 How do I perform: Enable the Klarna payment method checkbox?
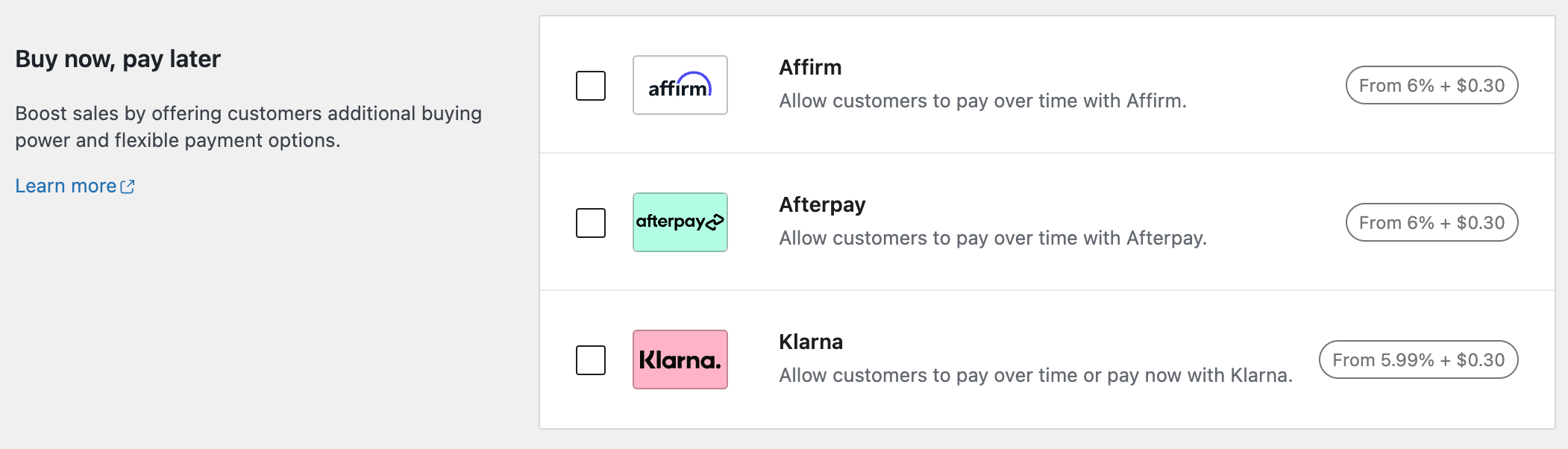click(x=589, y=359)
